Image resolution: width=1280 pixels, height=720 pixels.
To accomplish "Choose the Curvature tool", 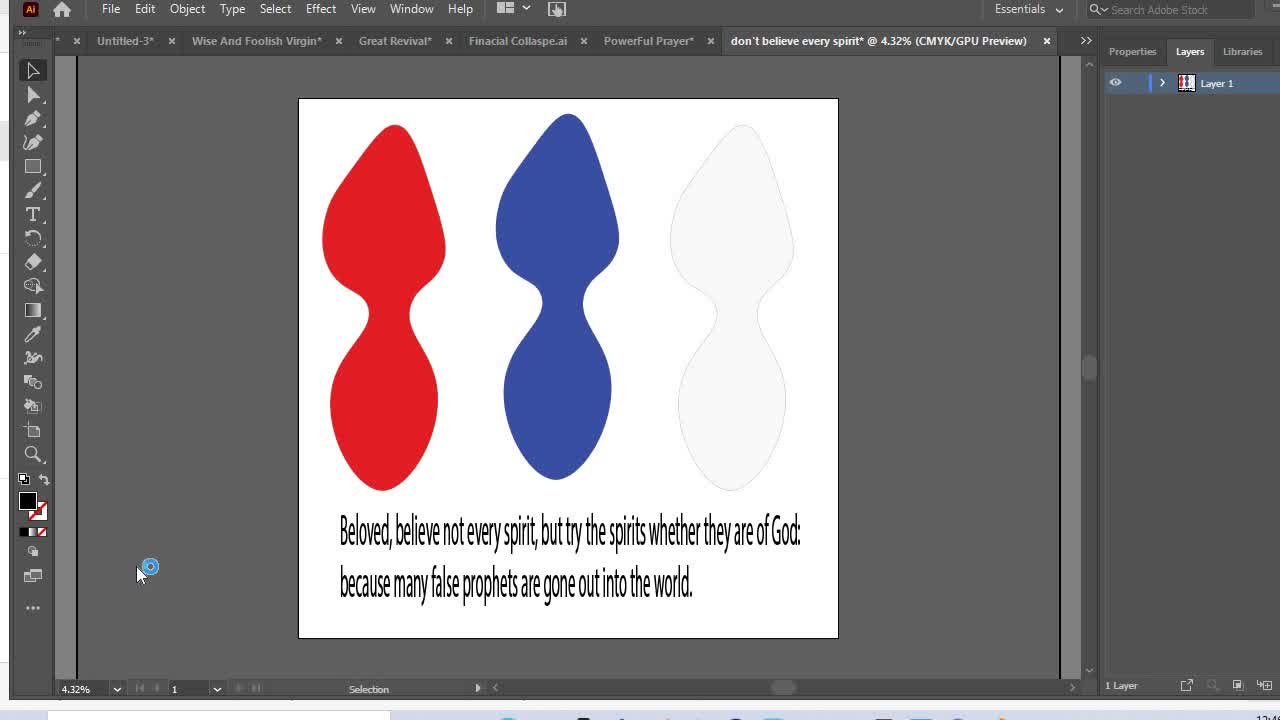I will coord(33,142).
